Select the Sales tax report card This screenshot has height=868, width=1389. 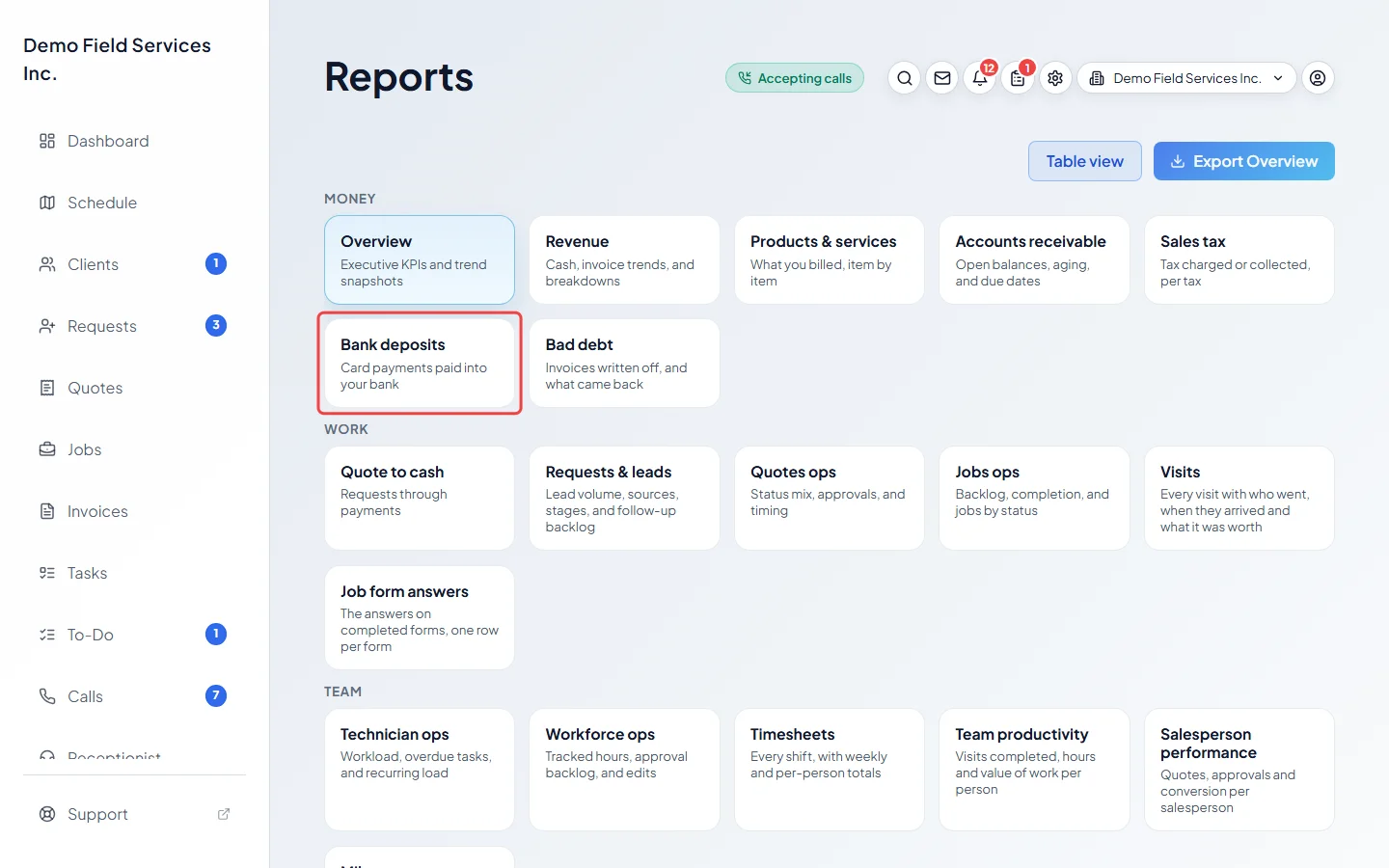pos(1239,259)
